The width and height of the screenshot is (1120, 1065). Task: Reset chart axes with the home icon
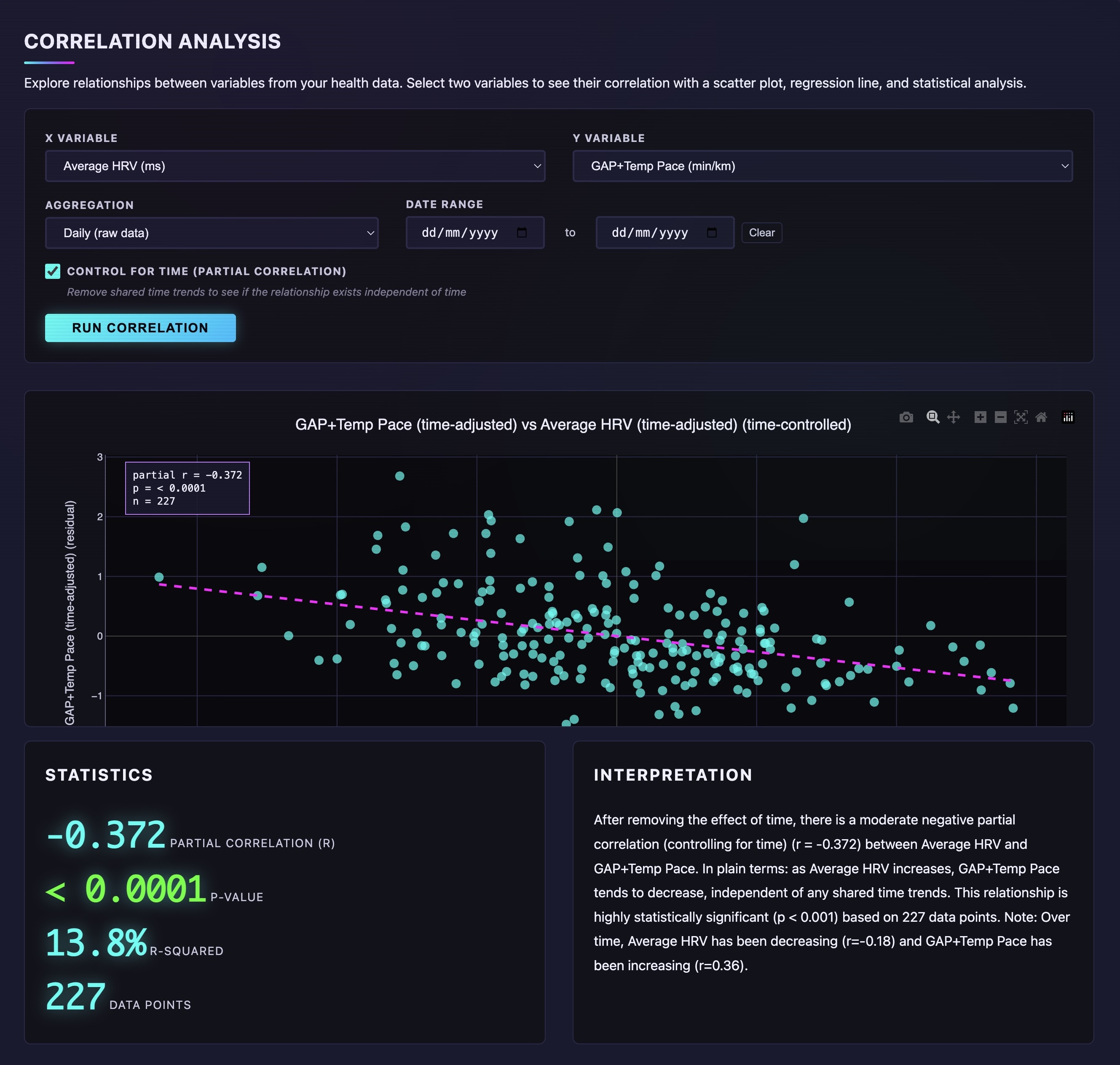point(1041,417)
